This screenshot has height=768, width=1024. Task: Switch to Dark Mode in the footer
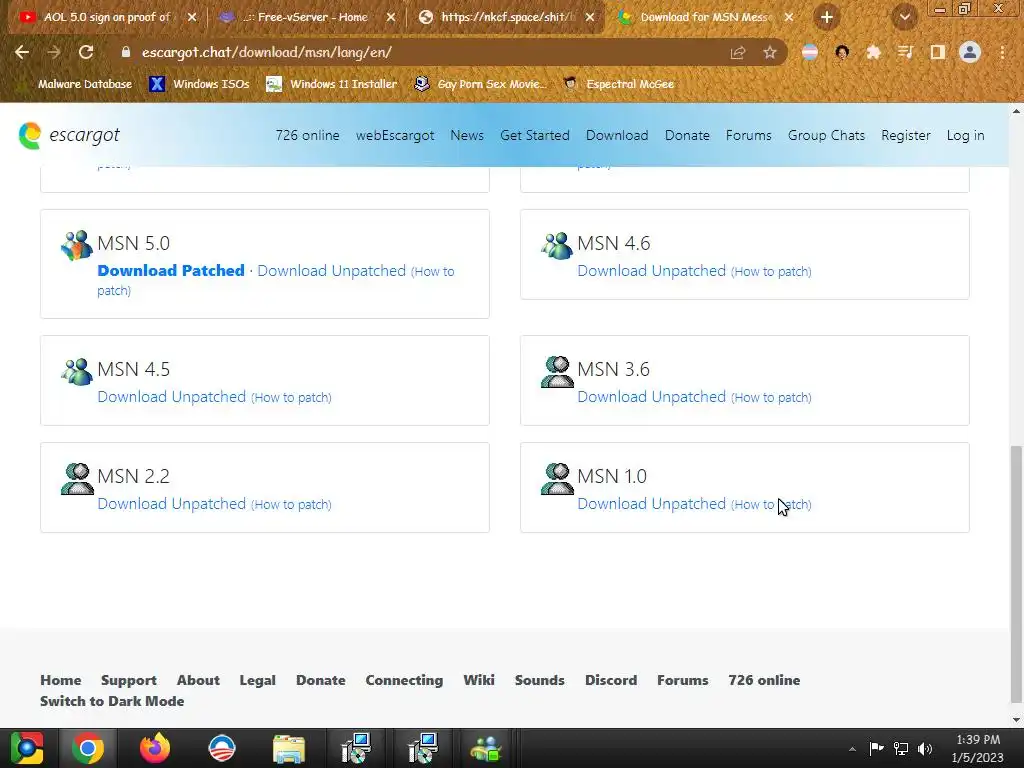112,701
